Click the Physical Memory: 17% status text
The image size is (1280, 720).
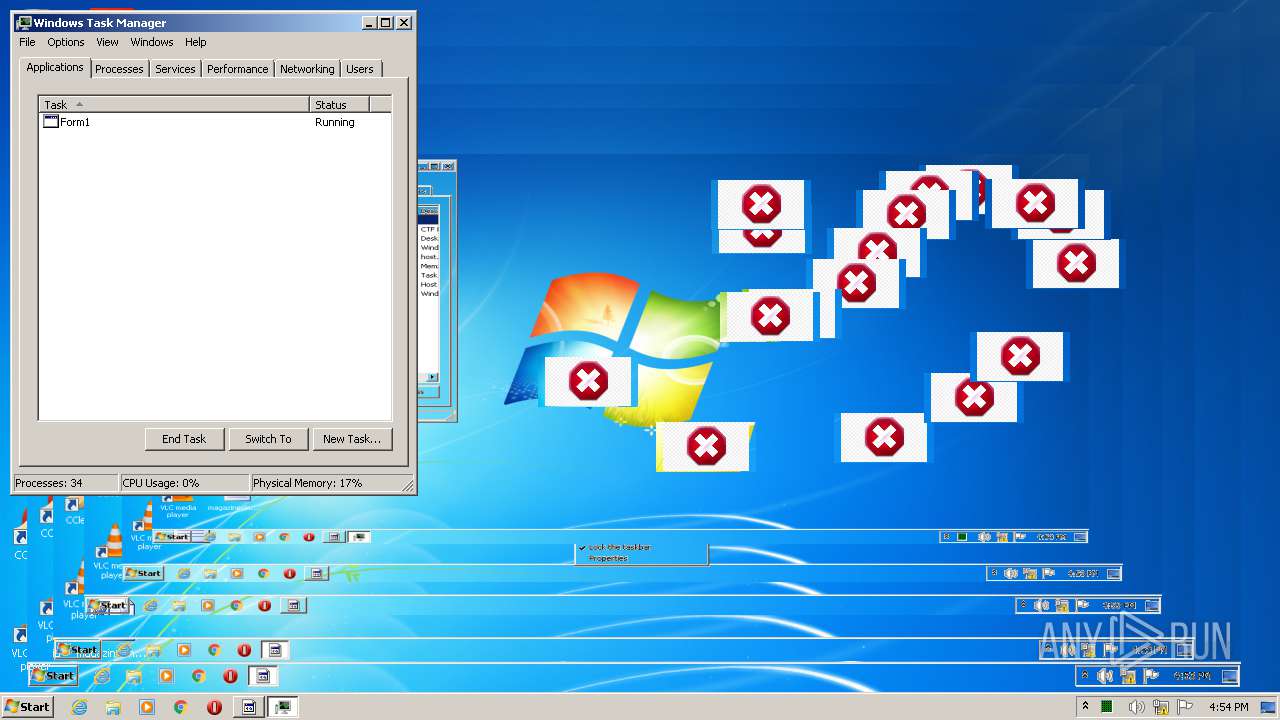pyautogui.click(x=307, y=483)
